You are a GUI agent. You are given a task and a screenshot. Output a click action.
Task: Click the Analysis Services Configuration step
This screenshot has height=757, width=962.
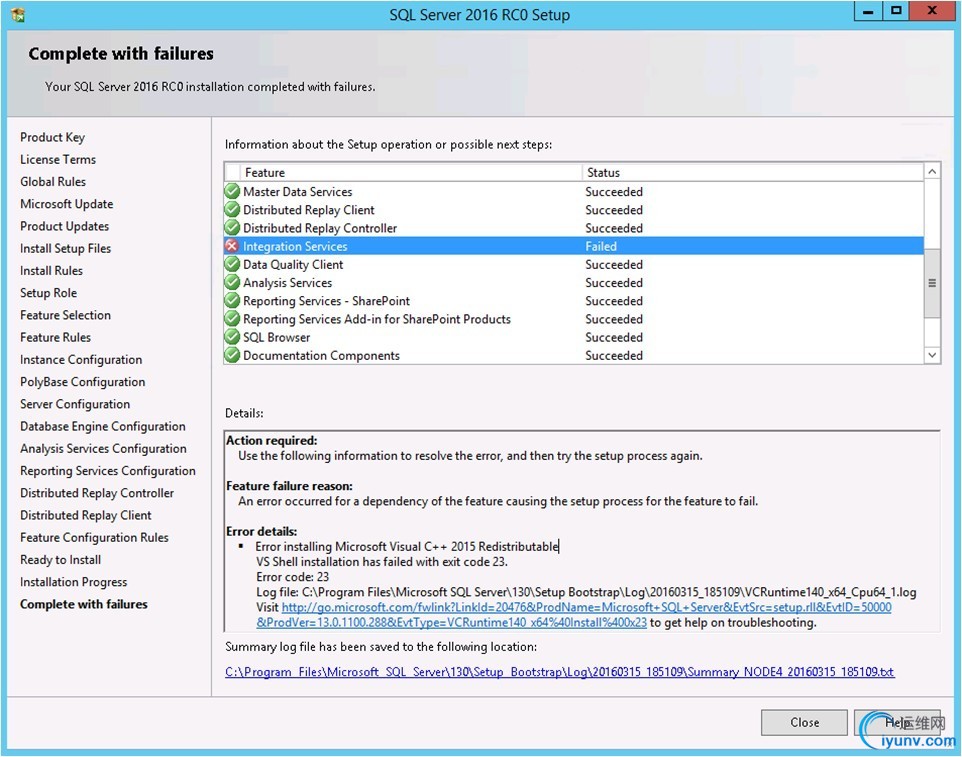point(103,448)
